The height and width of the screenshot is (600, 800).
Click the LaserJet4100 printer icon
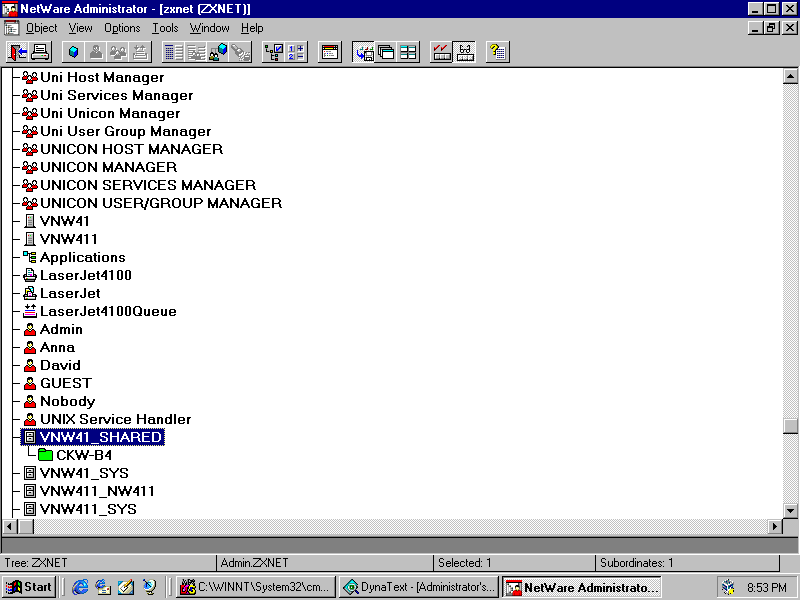30,276
